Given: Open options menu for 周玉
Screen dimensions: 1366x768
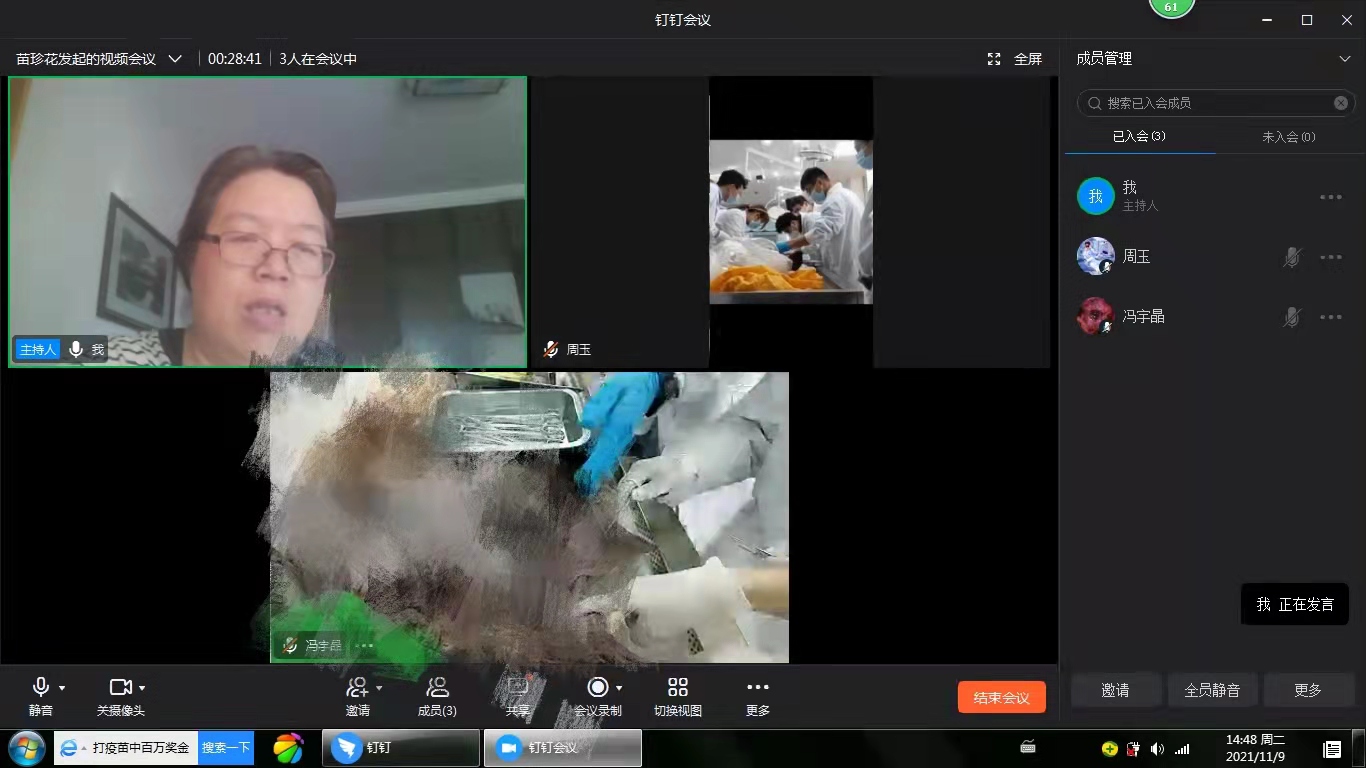Looking at the screenshot, I should 1330,257.
